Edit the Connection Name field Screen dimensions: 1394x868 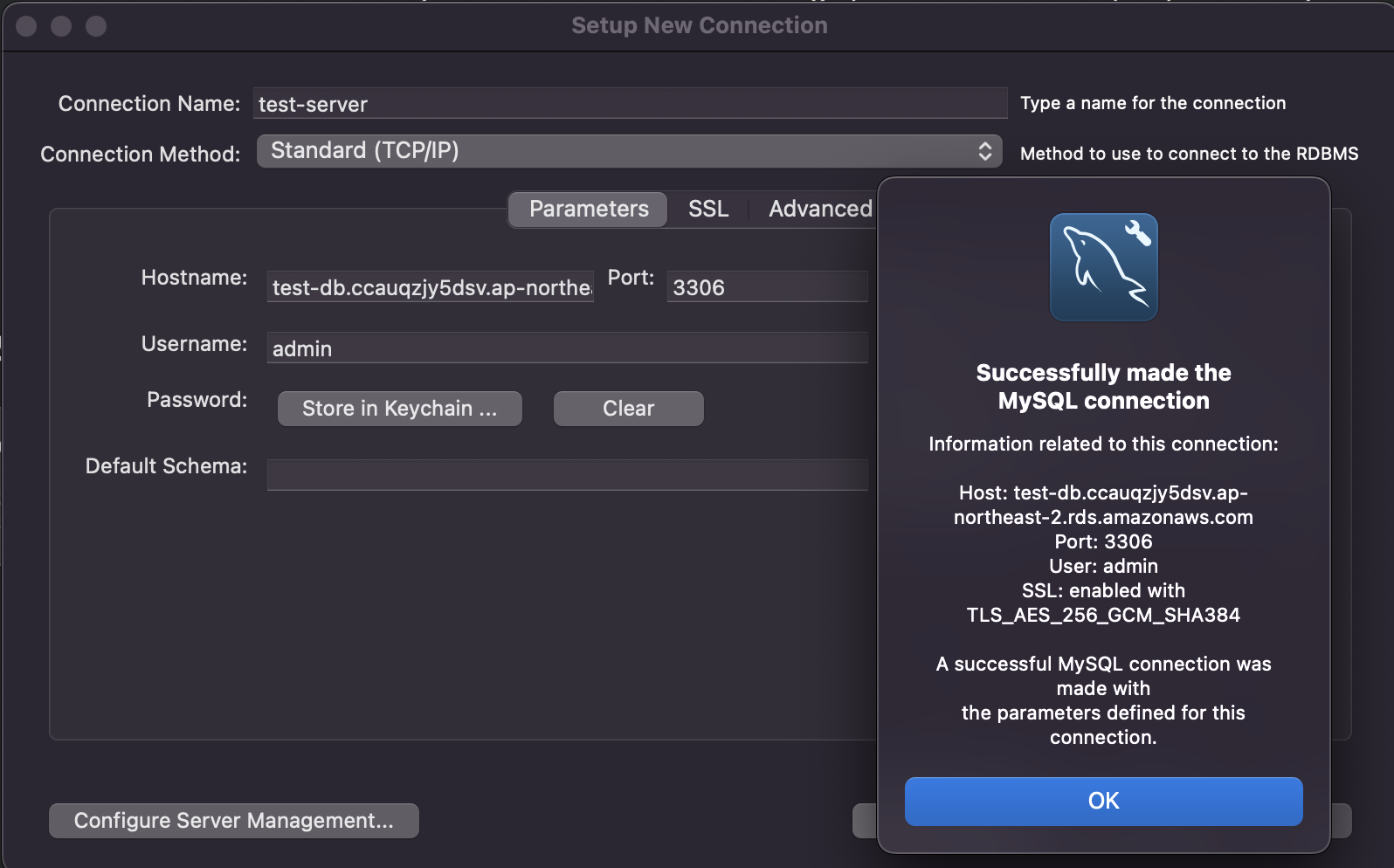630,104
